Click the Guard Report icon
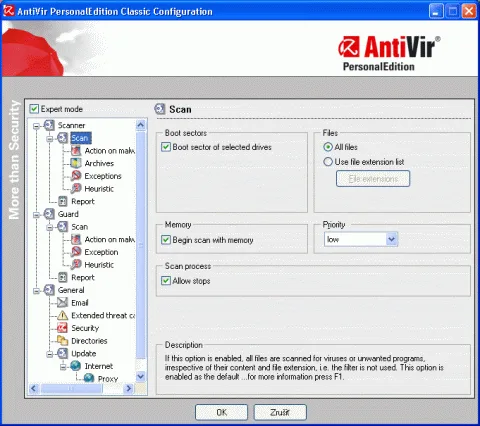 click(63, 277)
